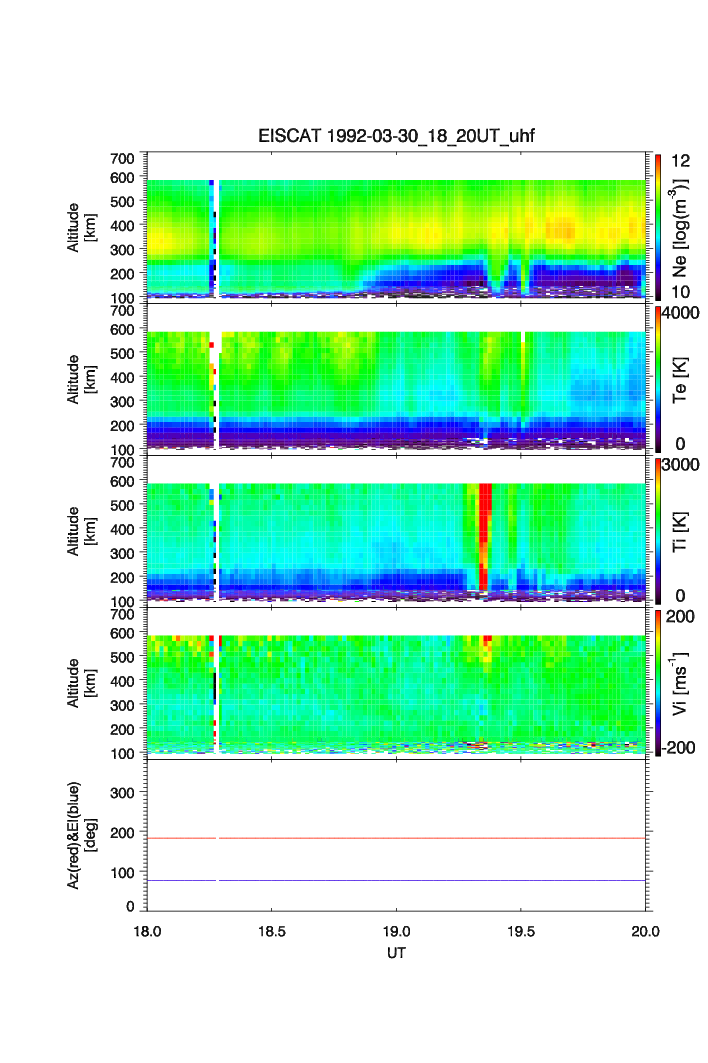Click the 19.5 tick label on UT axis
Viewport: 708px width, 1063px height.
coord(521,931)
